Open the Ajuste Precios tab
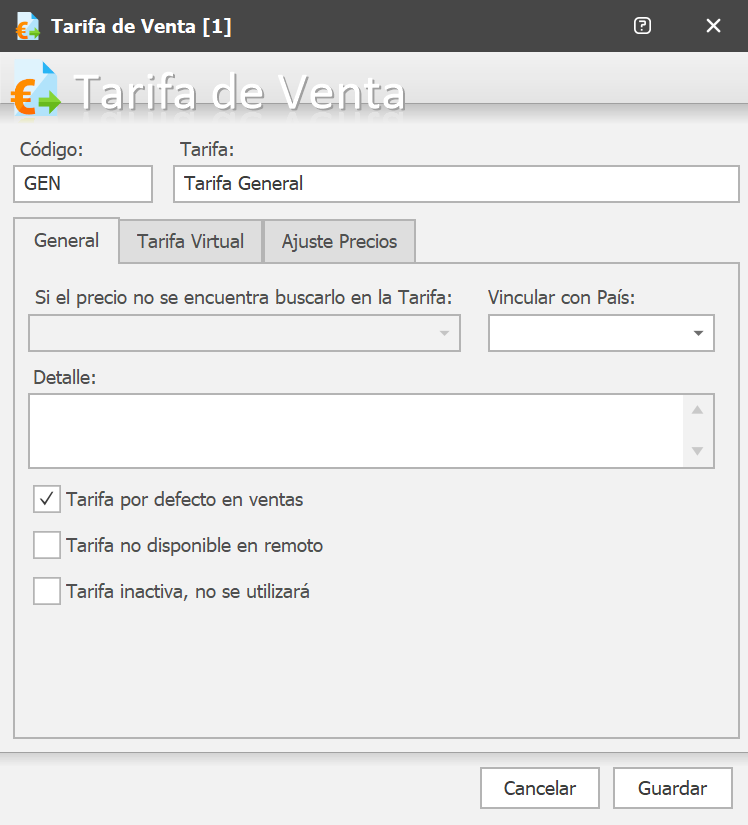748x825 pixels. [339, 242]
